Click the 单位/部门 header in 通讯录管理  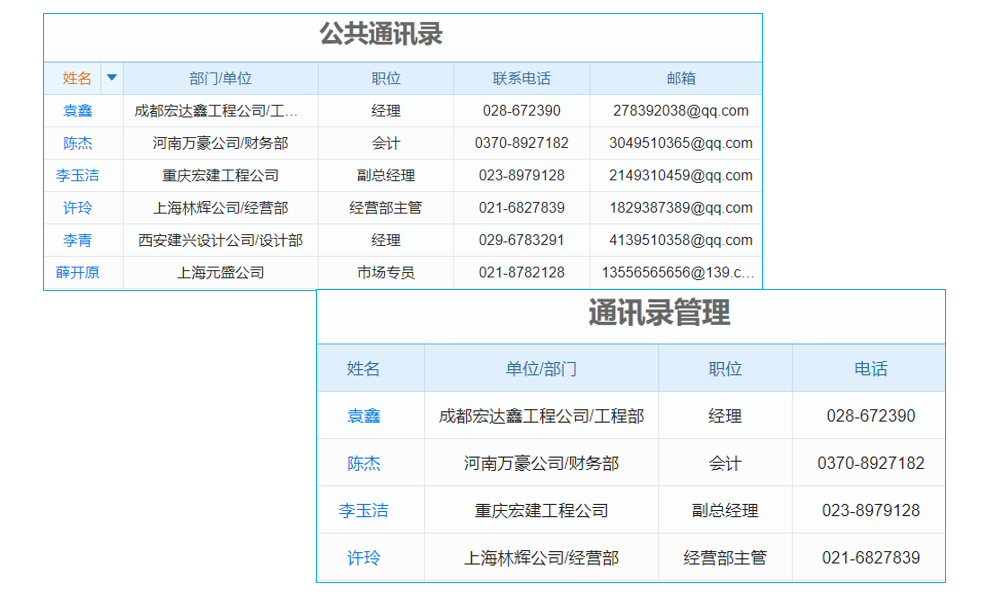coord(540,368)
